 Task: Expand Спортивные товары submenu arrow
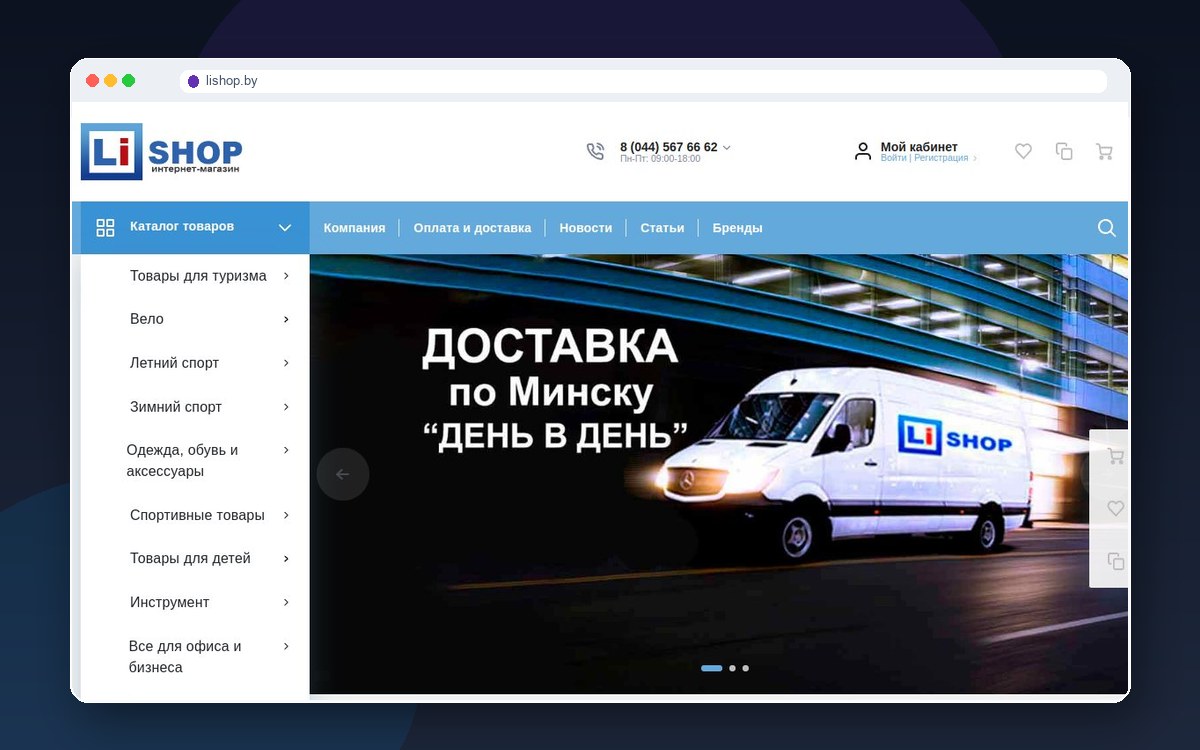click(x=286, y=515)
